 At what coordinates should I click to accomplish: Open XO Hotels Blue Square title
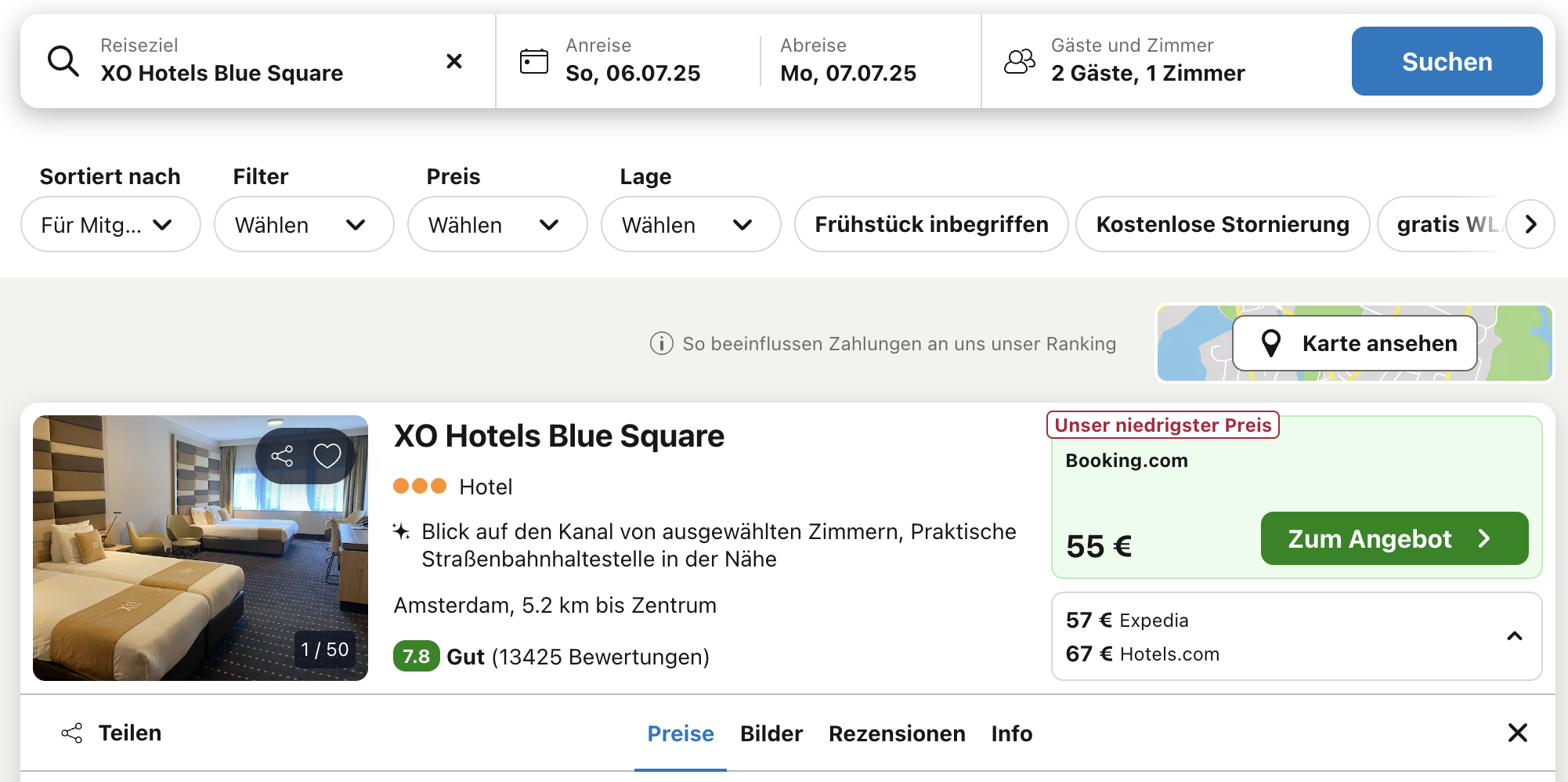pos(559,436)
